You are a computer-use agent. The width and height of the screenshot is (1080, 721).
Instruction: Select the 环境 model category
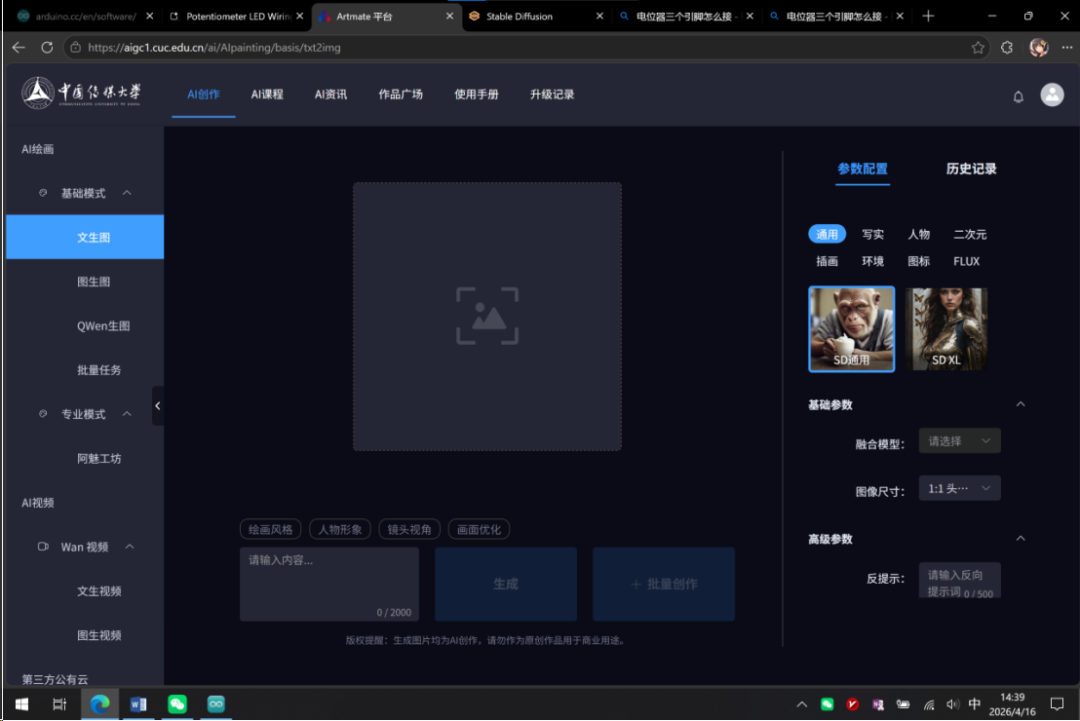pos(872,261)
